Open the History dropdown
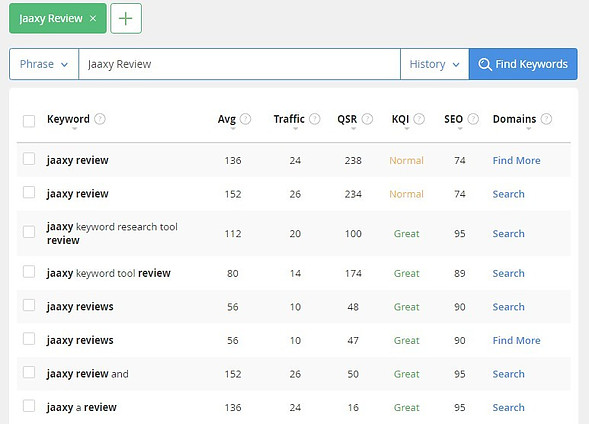 435,64
